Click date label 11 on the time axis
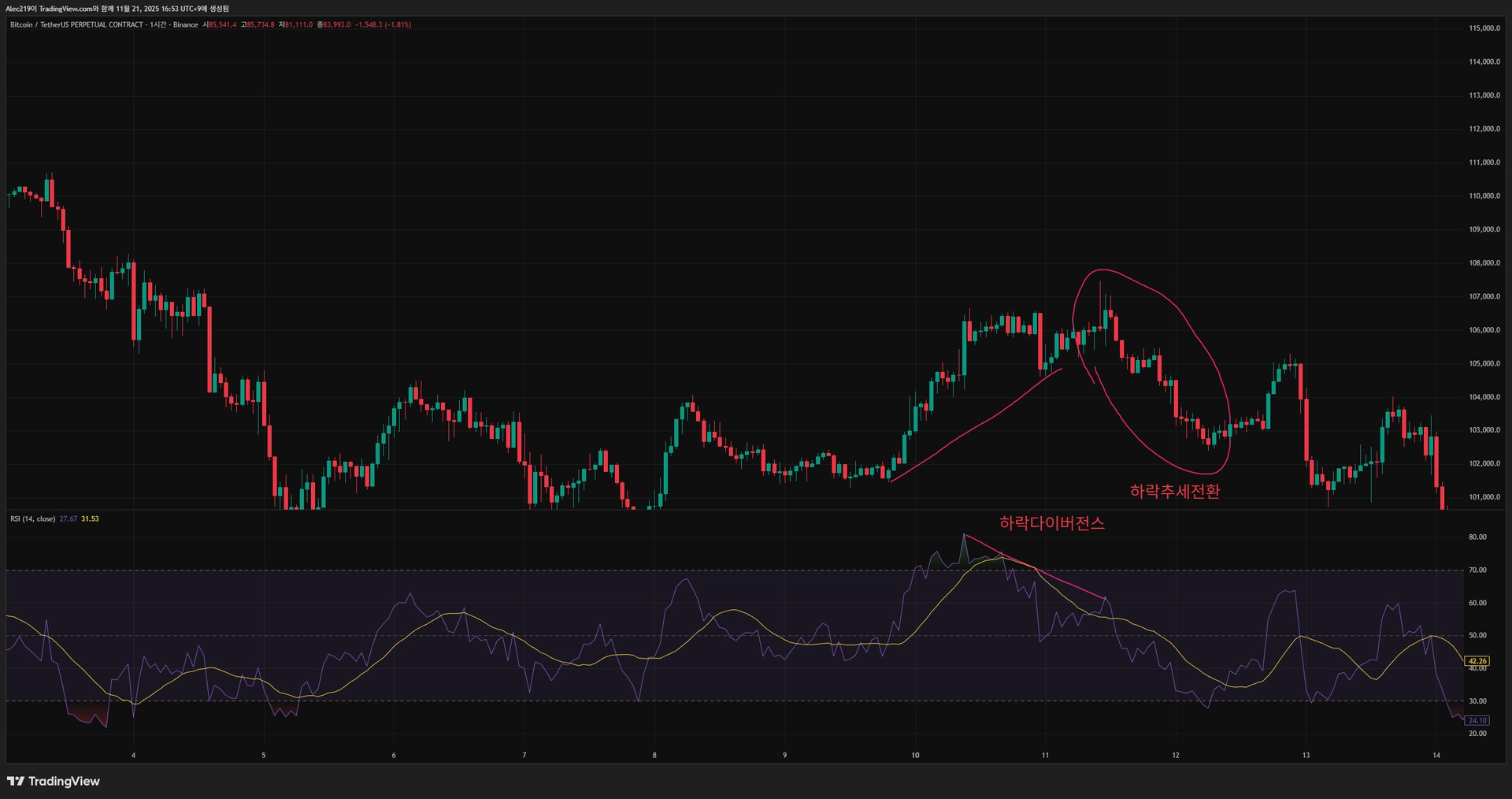Image resolution: width=1512 pixels, height=799 pixels. tap(1045, 755)
